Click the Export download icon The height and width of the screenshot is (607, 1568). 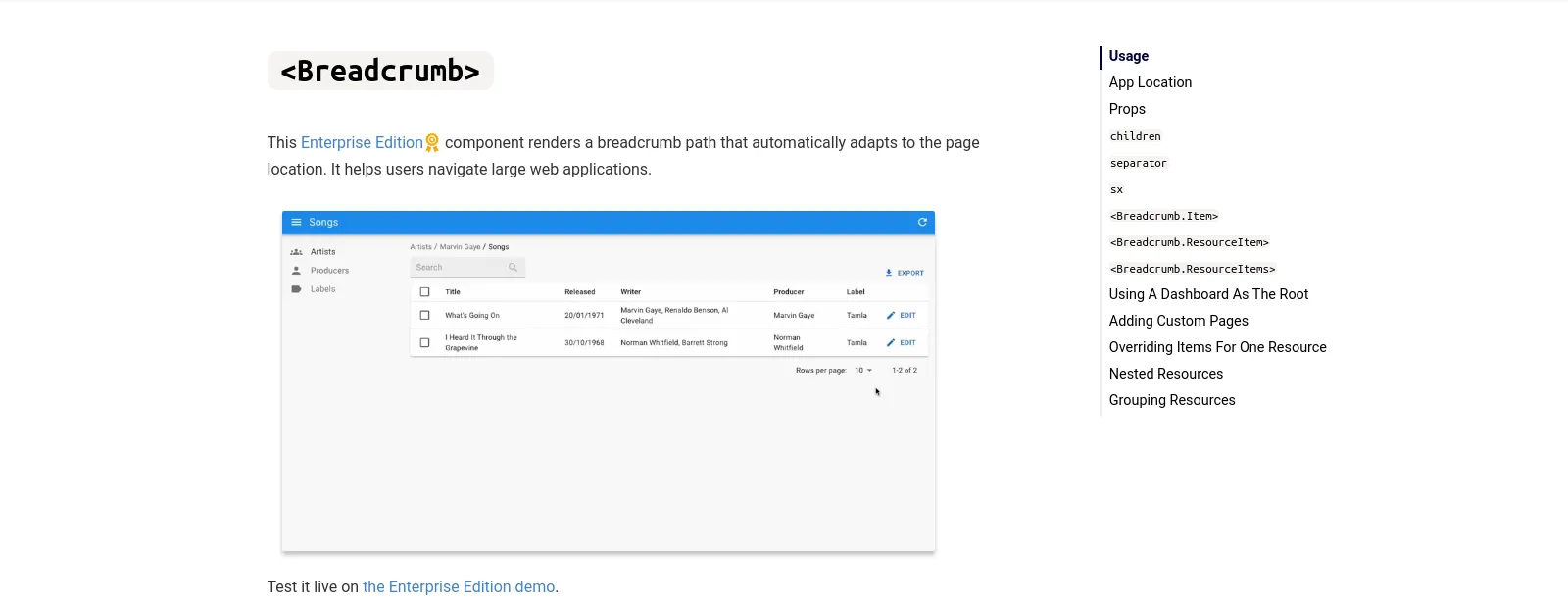[889, 273]
